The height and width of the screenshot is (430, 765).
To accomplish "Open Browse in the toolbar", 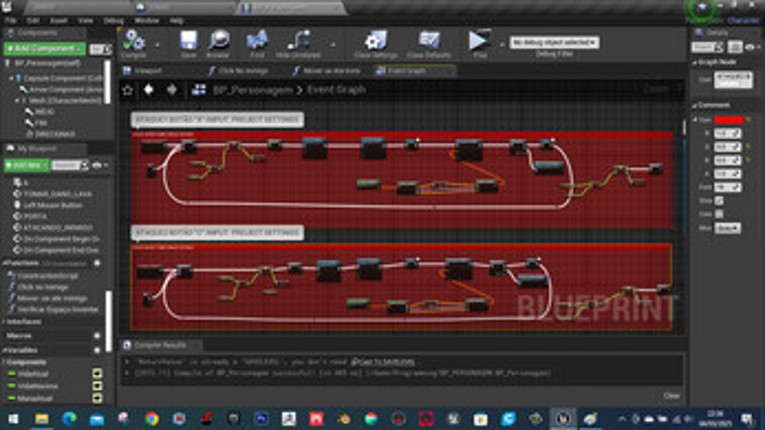I will tap(218, 42).
